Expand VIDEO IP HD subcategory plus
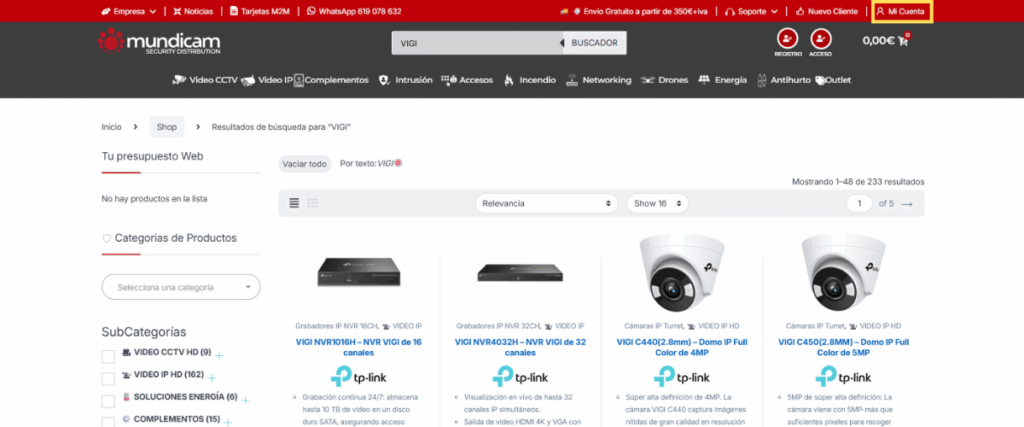 point(212,378)
